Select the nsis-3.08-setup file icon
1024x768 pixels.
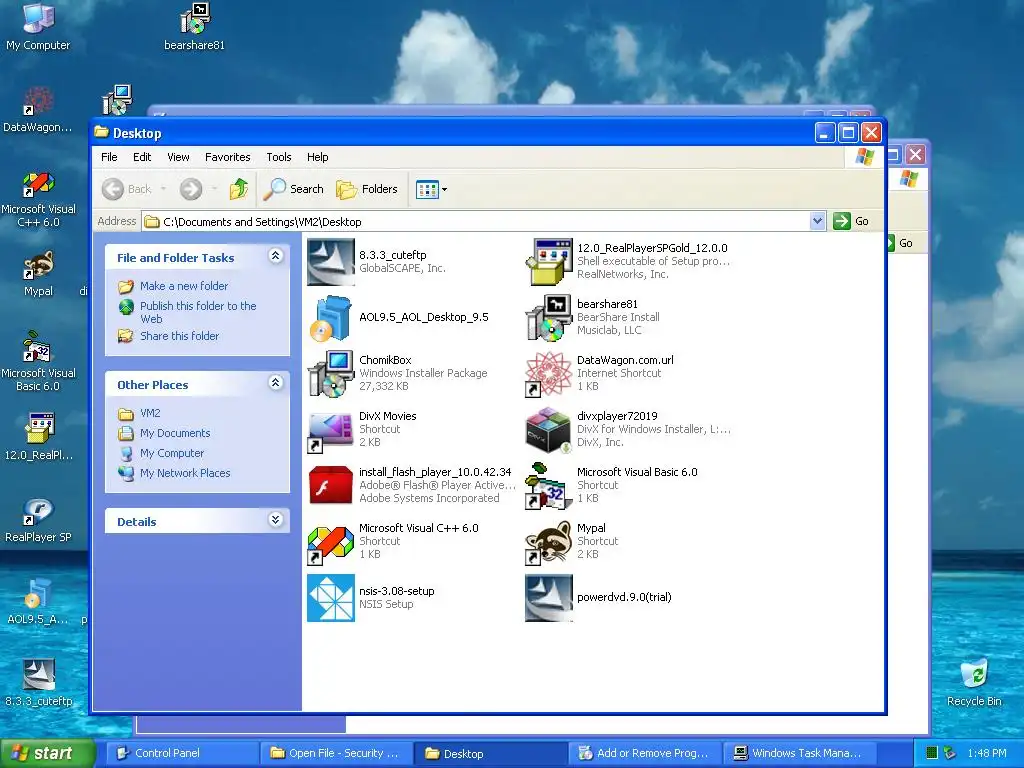[331, 598]
